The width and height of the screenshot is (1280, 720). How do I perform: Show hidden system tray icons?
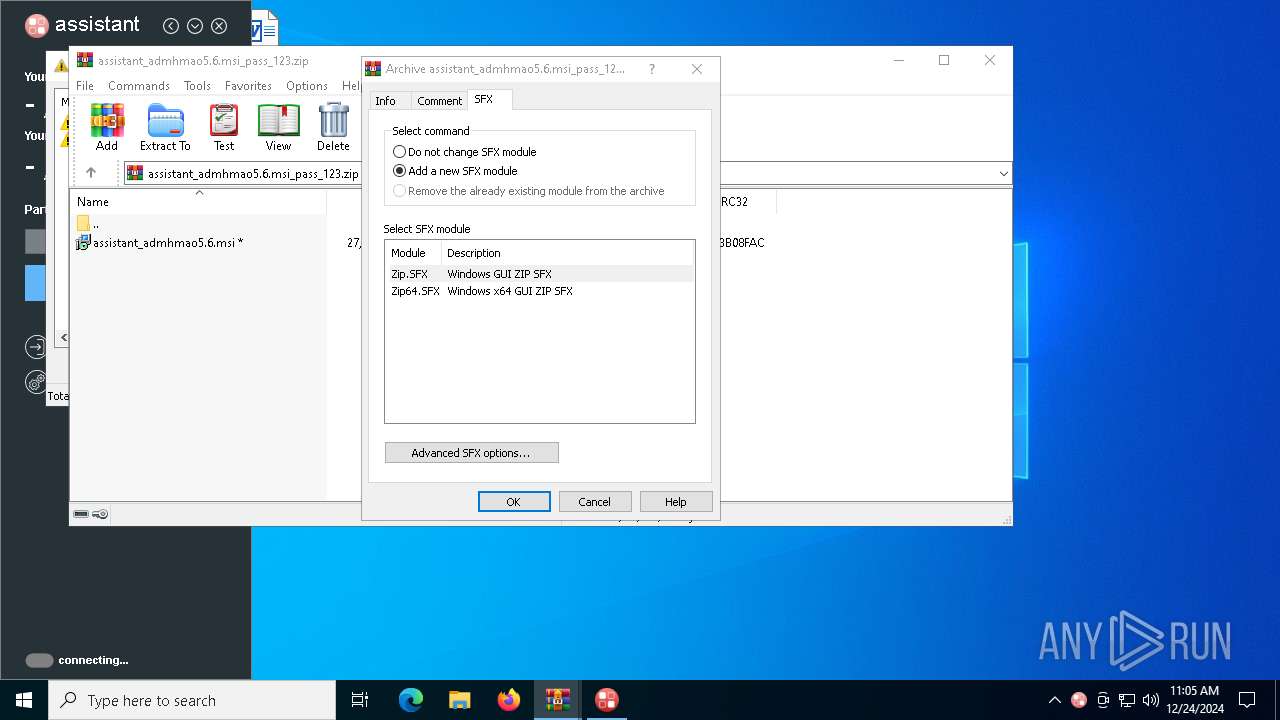click(x=1054, y=700)
